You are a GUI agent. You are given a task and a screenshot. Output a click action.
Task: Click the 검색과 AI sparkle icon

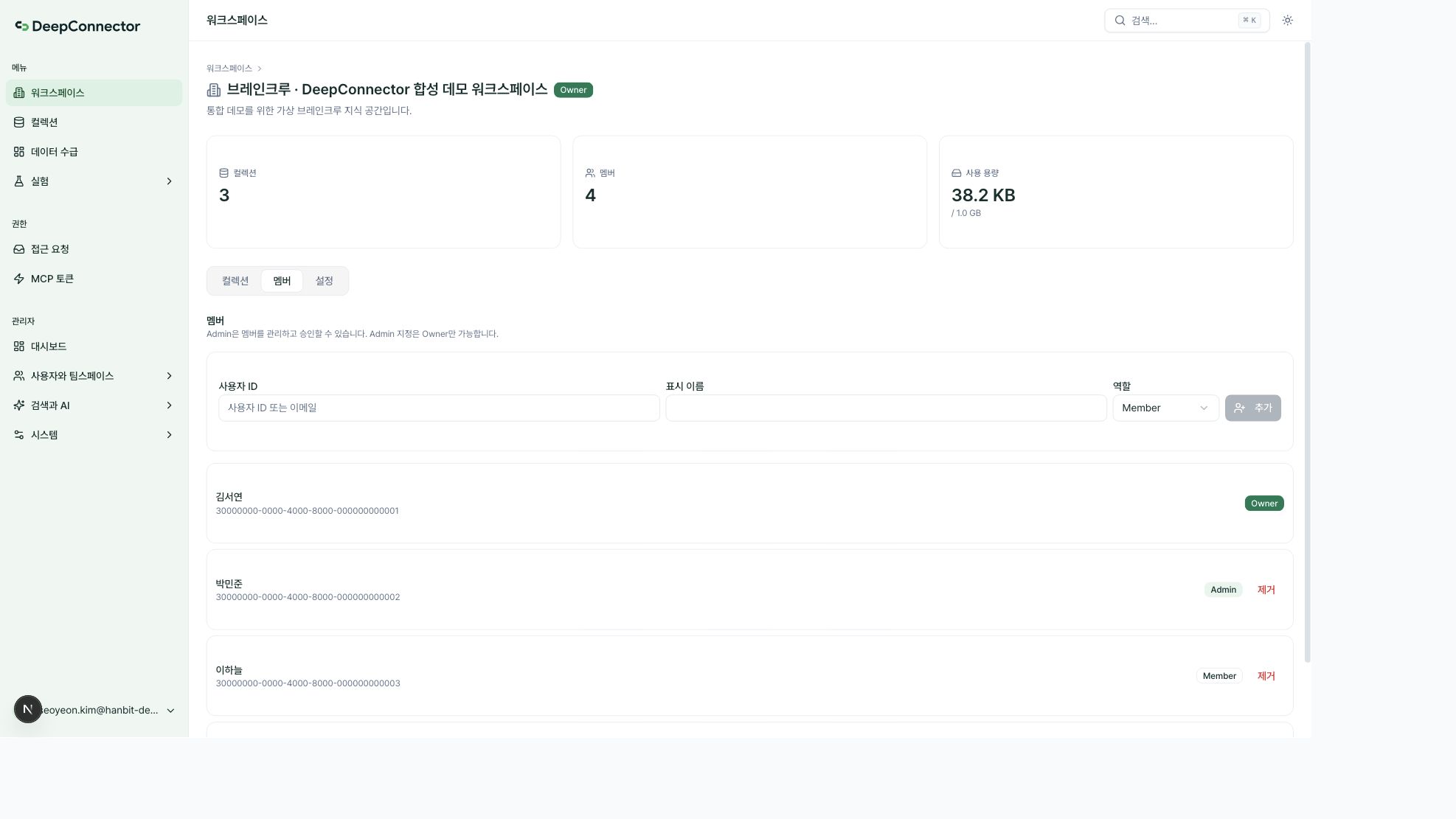19,405
